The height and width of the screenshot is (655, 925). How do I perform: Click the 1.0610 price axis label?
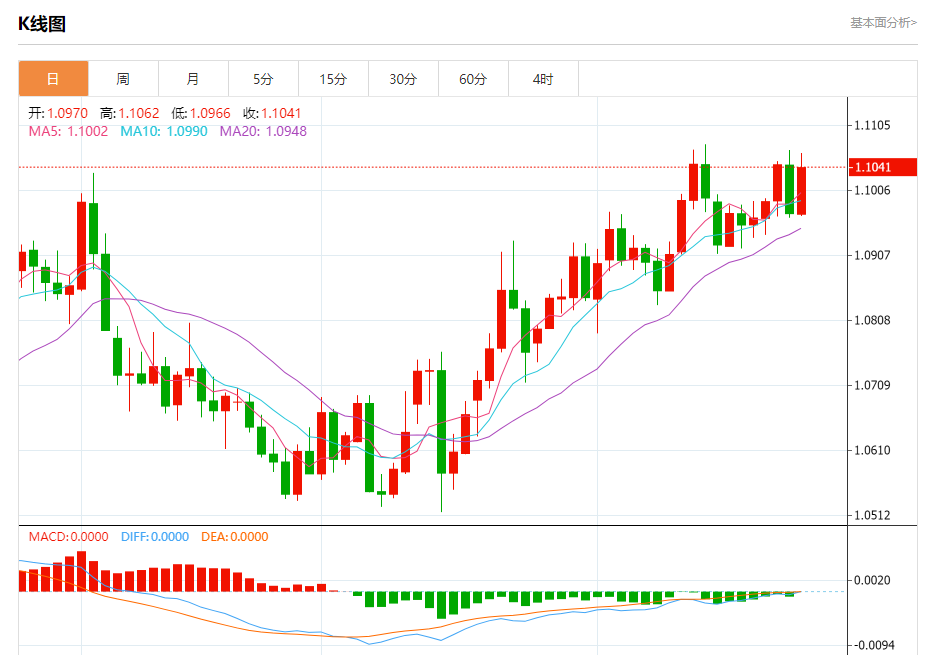872,450
